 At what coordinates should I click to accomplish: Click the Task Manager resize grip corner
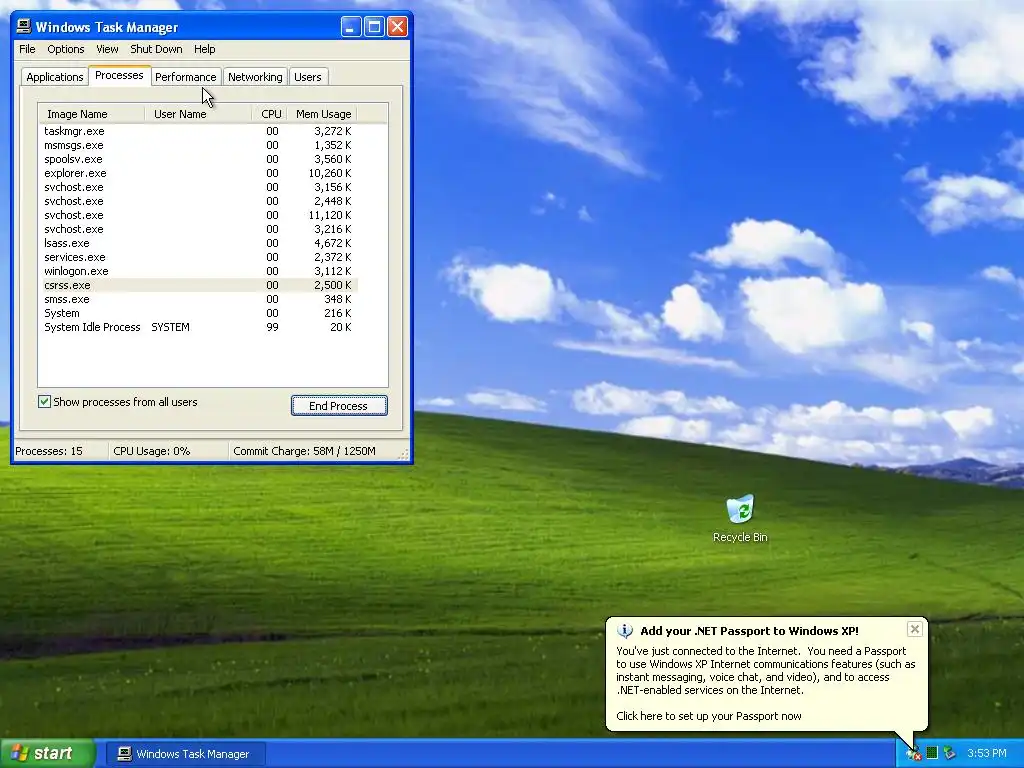pyautogui.click(x=404, y=454)
